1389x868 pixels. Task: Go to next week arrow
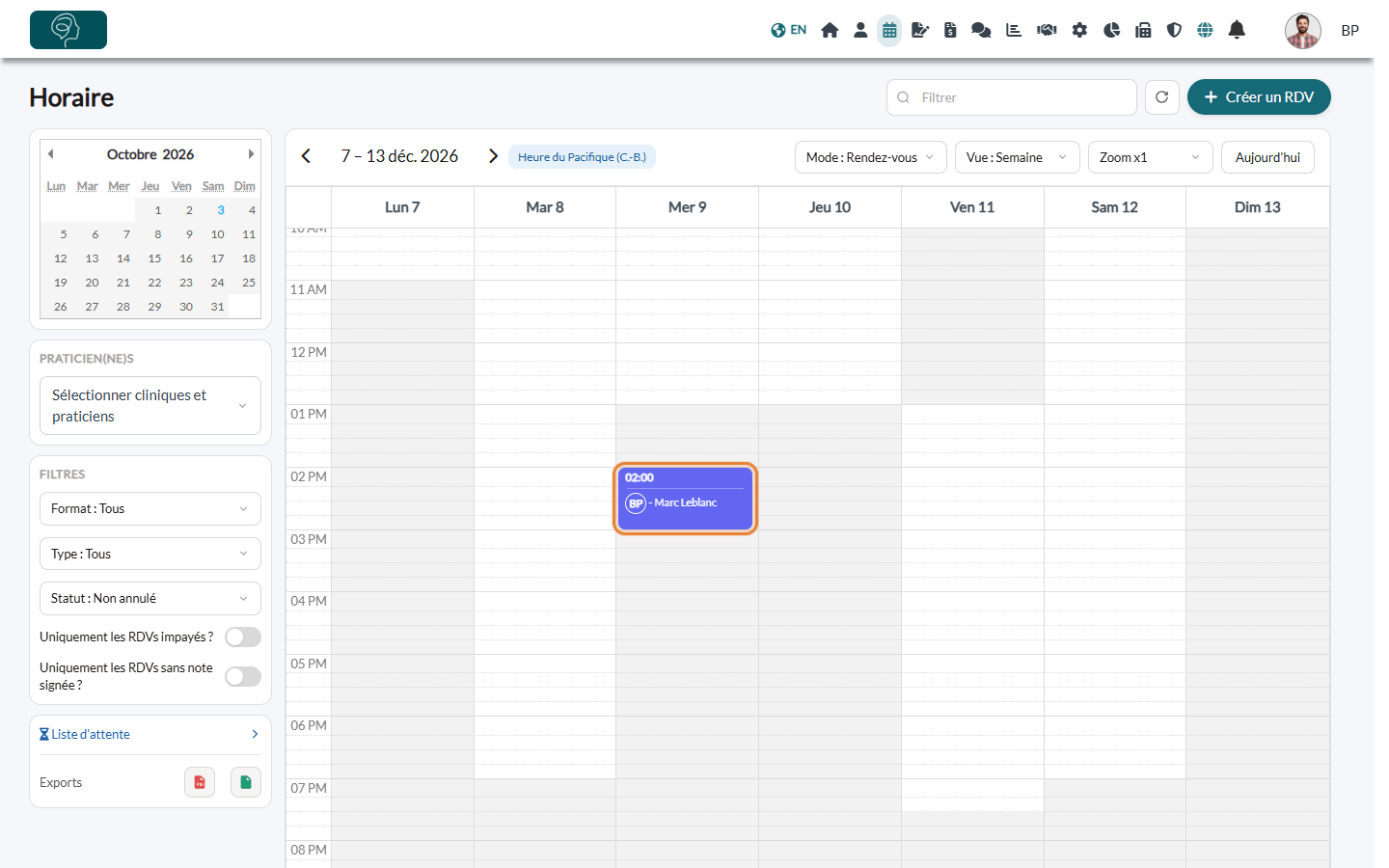[x=493, y=156]
